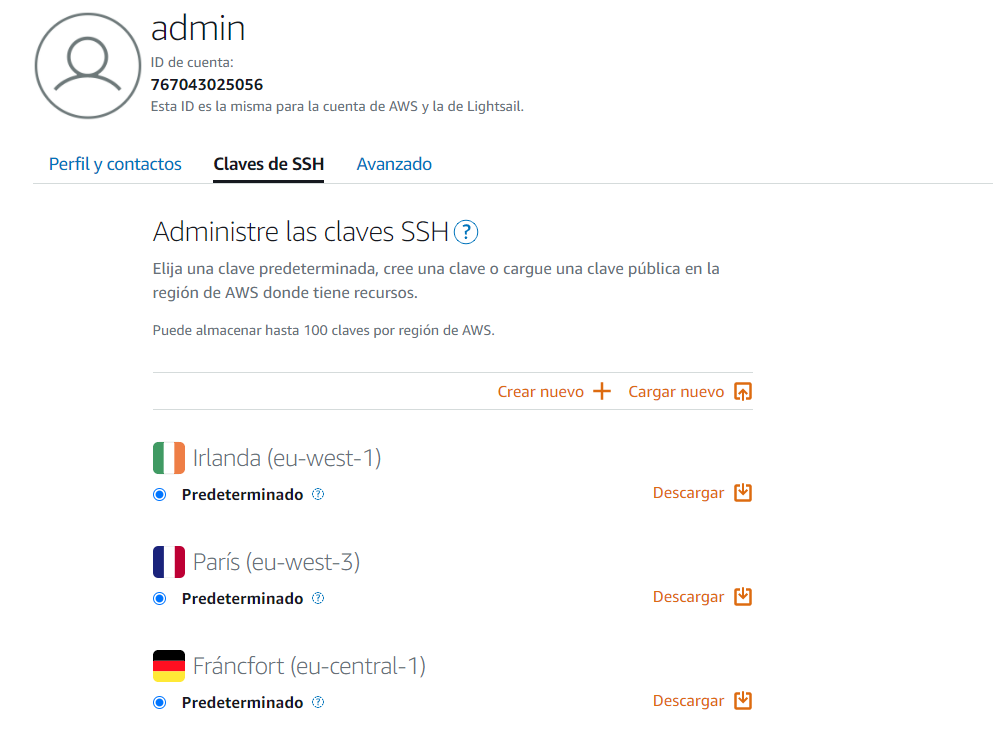
Task: Click the Cargar nuevo link
Action: [676, 392]
